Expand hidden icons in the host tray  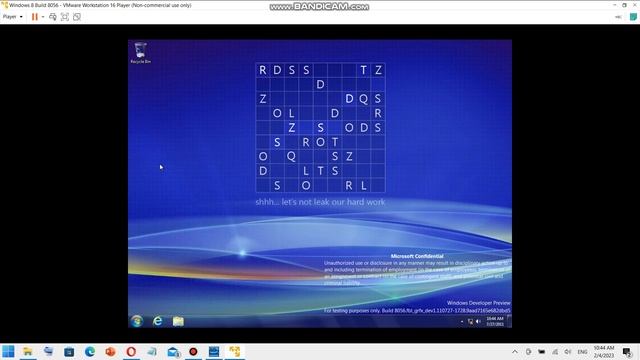(515, 351)
